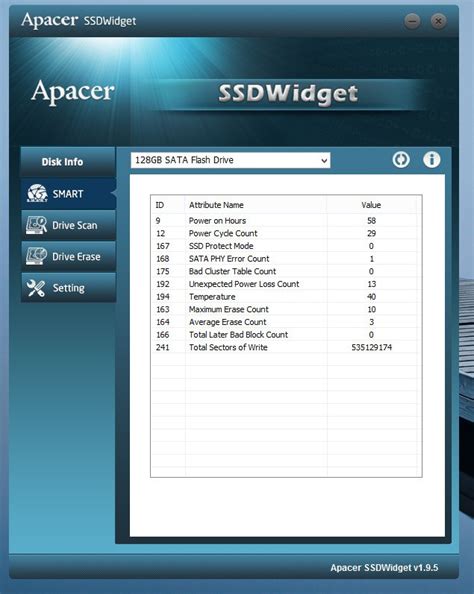Viewport: 474px width, 594px height.
Task: Select the Power on Hours row
Action: 284,220
